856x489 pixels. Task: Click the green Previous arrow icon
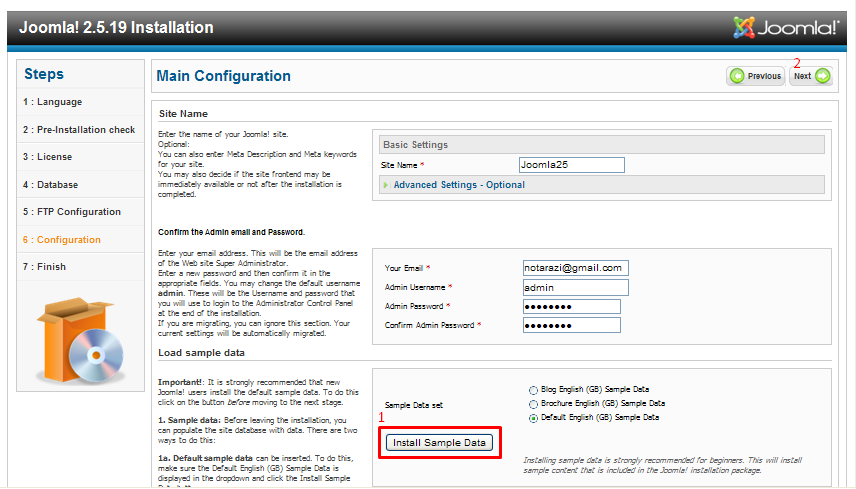tap(737, 76)
